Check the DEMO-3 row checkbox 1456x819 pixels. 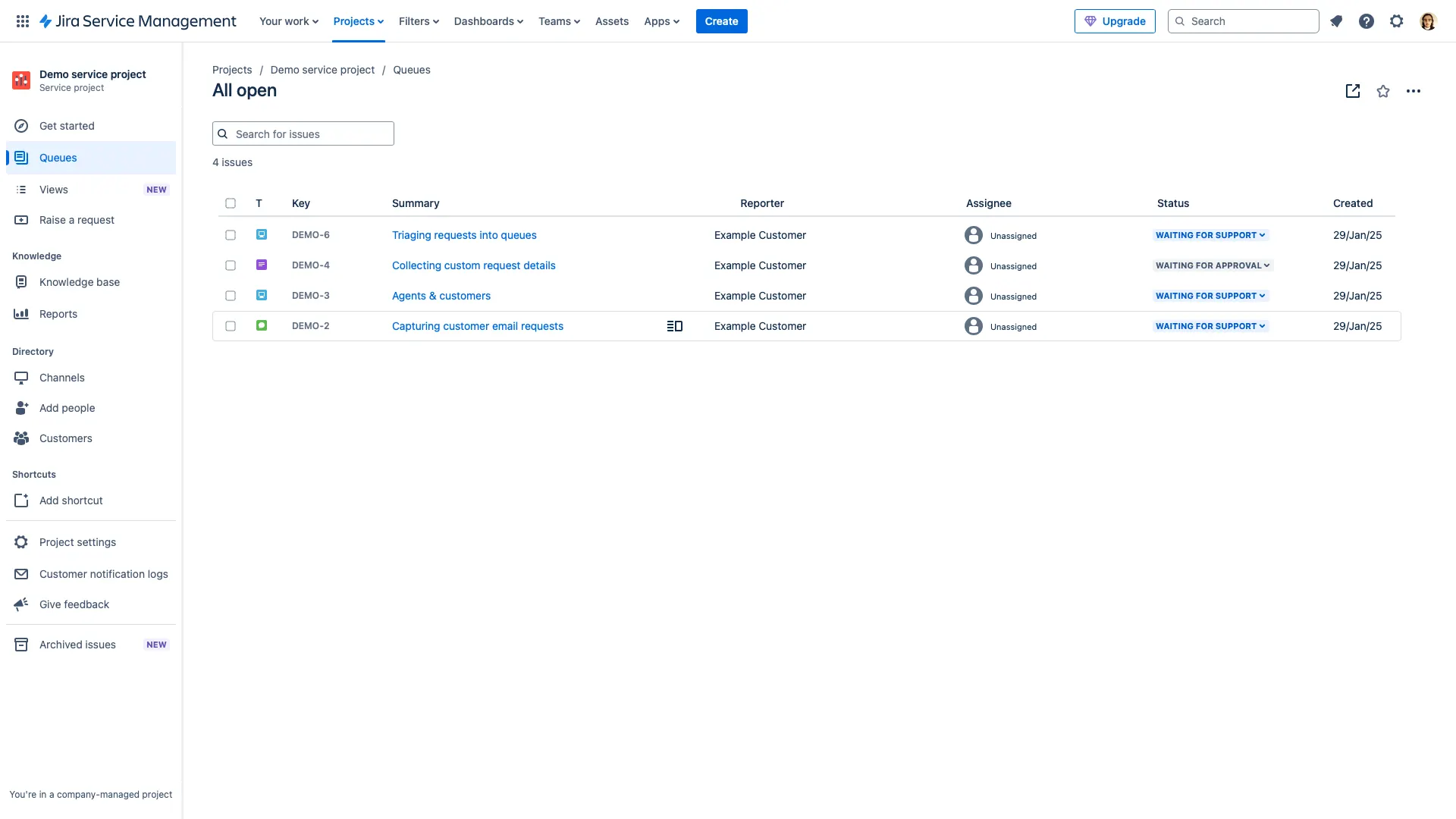pyautogui.click(x=231, y=296)
